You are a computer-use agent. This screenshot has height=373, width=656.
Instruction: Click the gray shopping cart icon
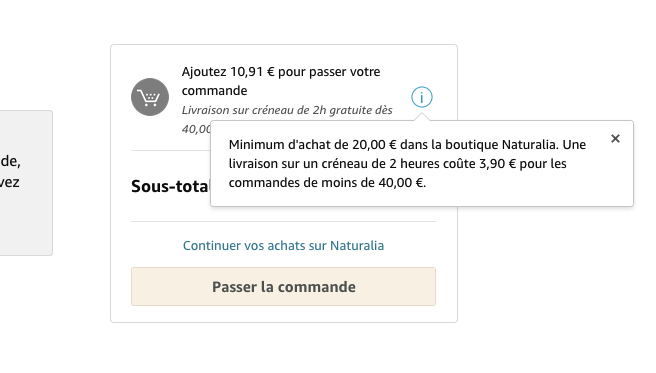[150, 97]
